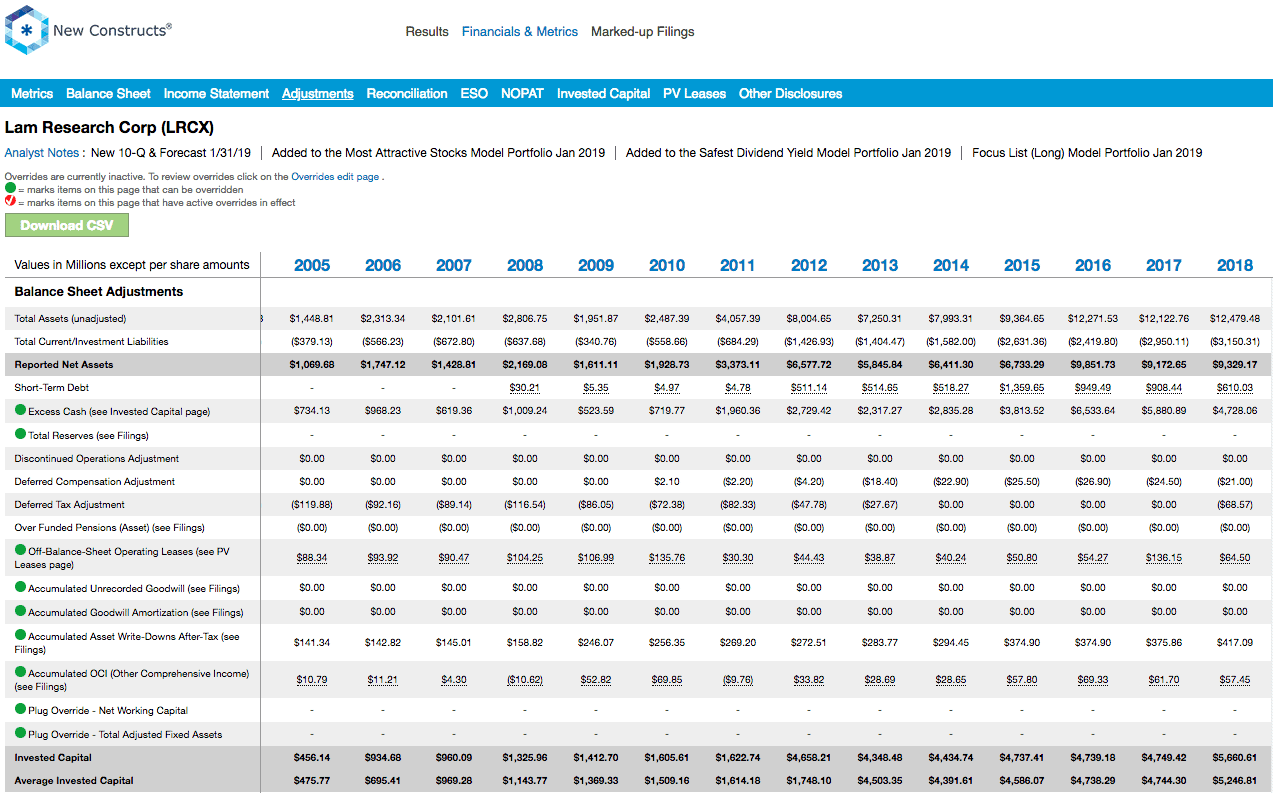
Task: Click the 2005 year column header
Action: tap(312, 265)
